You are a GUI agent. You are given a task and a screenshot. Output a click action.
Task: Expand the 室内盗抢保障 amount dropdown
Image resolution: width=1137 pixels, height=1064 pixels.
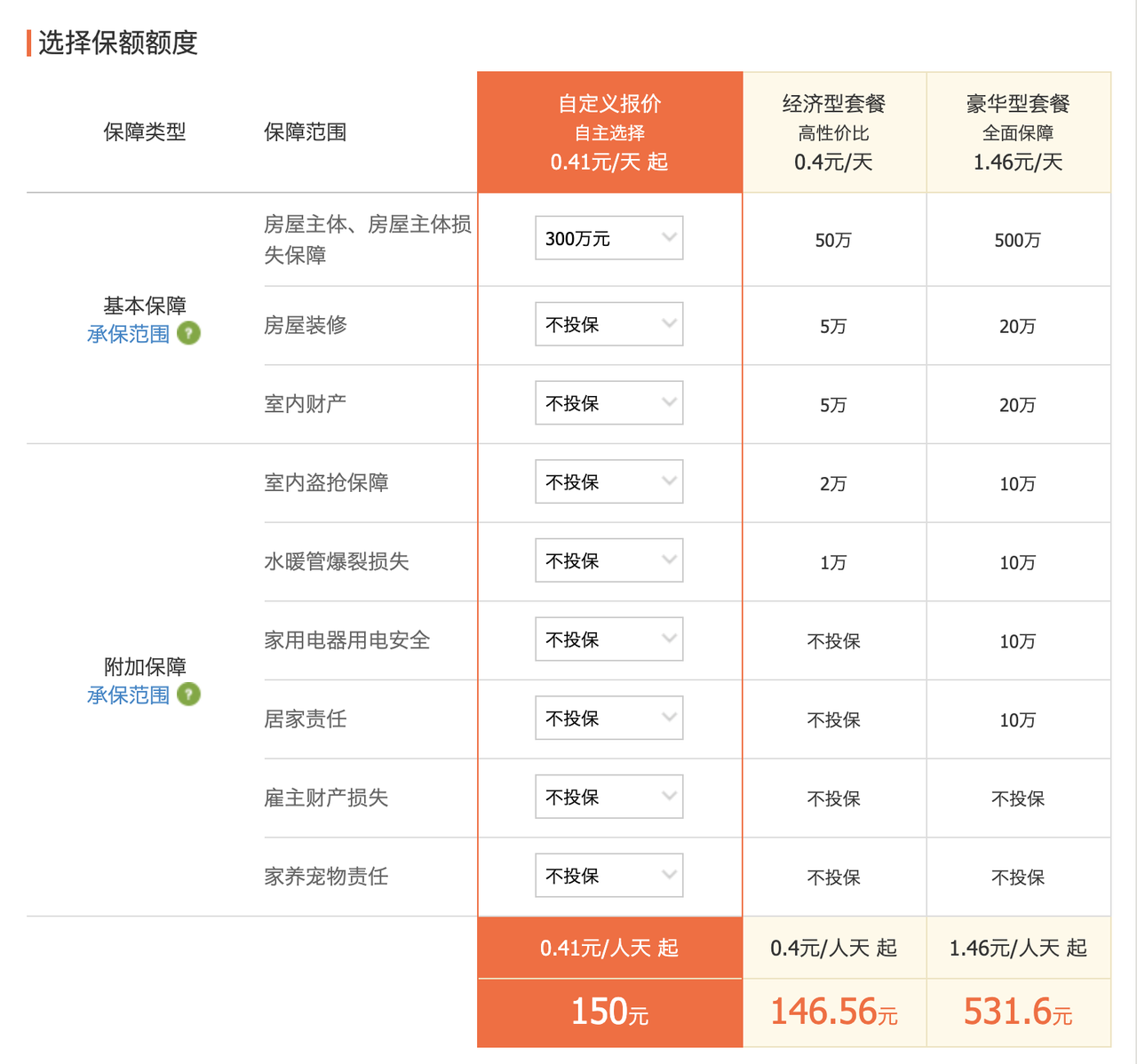608,481
